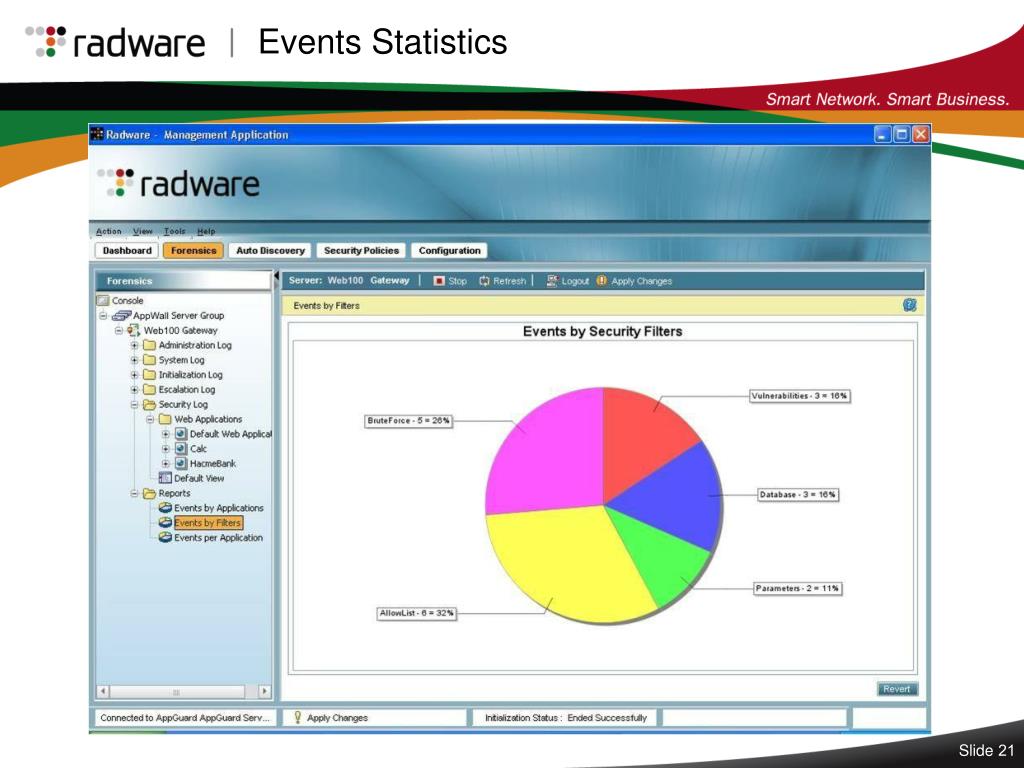Expand the Administration Log node

[135, 345]
